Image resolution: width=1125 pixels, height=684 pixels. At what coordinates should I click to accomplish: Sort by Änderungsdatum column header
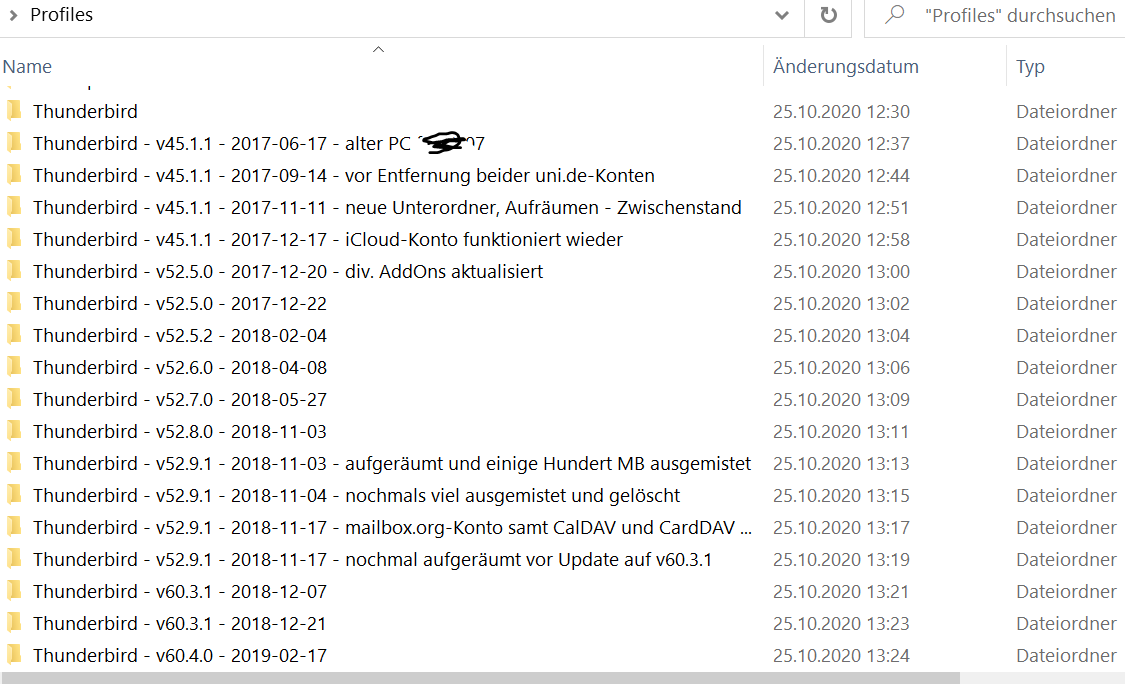coord(846,67)
